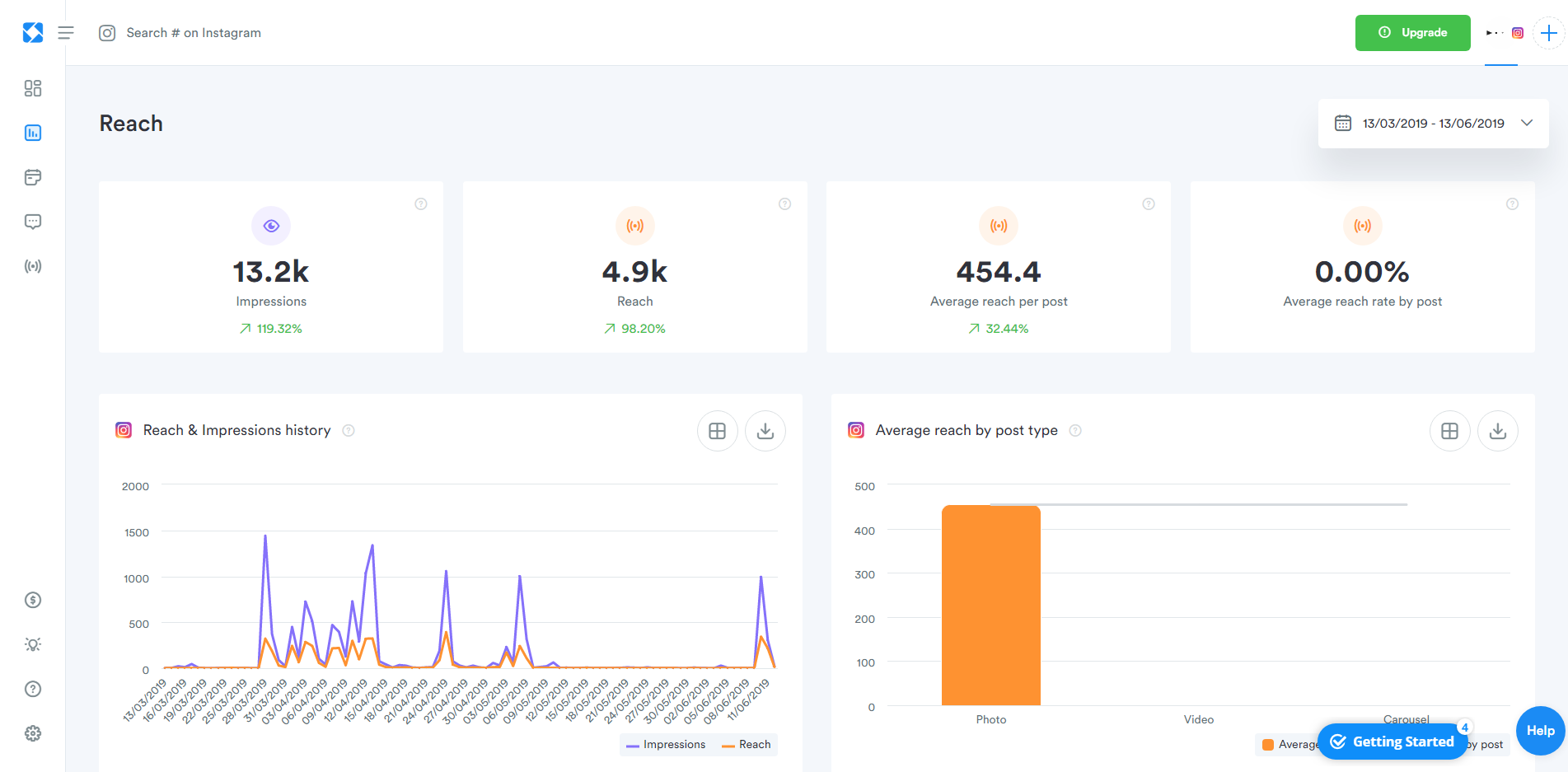Select the analytics chart icon in sidebar
This screenshot has height=772, width=1568.
(33, 133)
